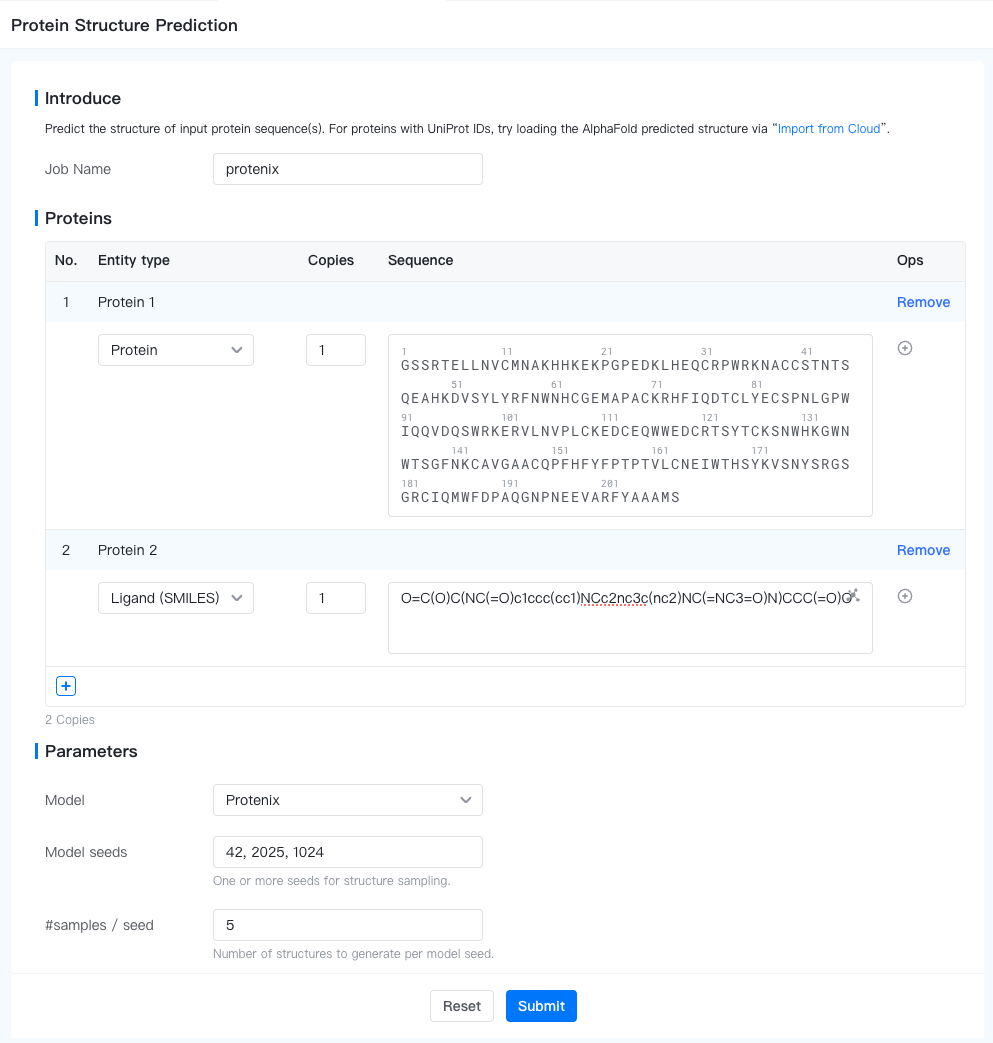Open the molecule structure icon in the SMILES field

pyautogui.click(x=853, y=595)
